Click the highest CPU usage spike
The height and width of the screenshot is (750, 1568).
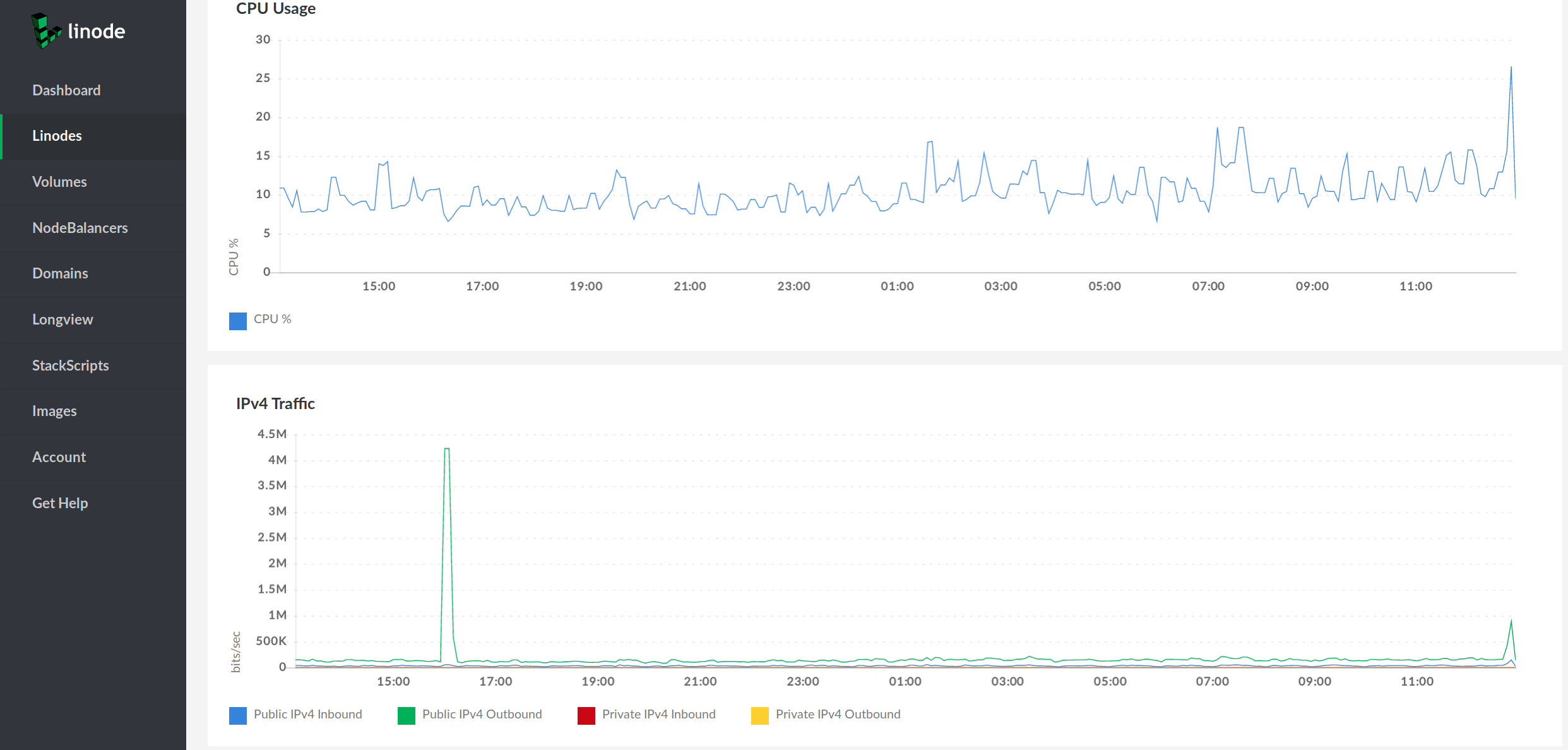point(1511,67)
